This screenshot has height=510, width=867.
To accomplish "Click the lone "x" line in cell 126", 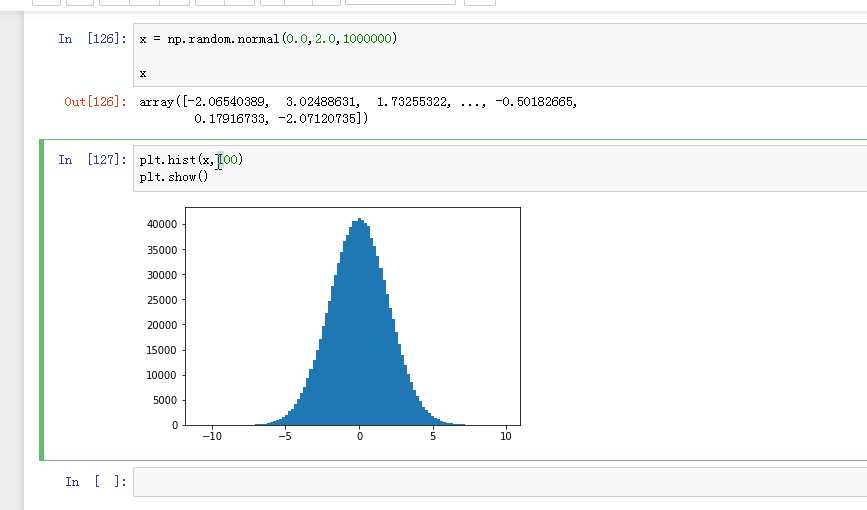I will 143,74.
